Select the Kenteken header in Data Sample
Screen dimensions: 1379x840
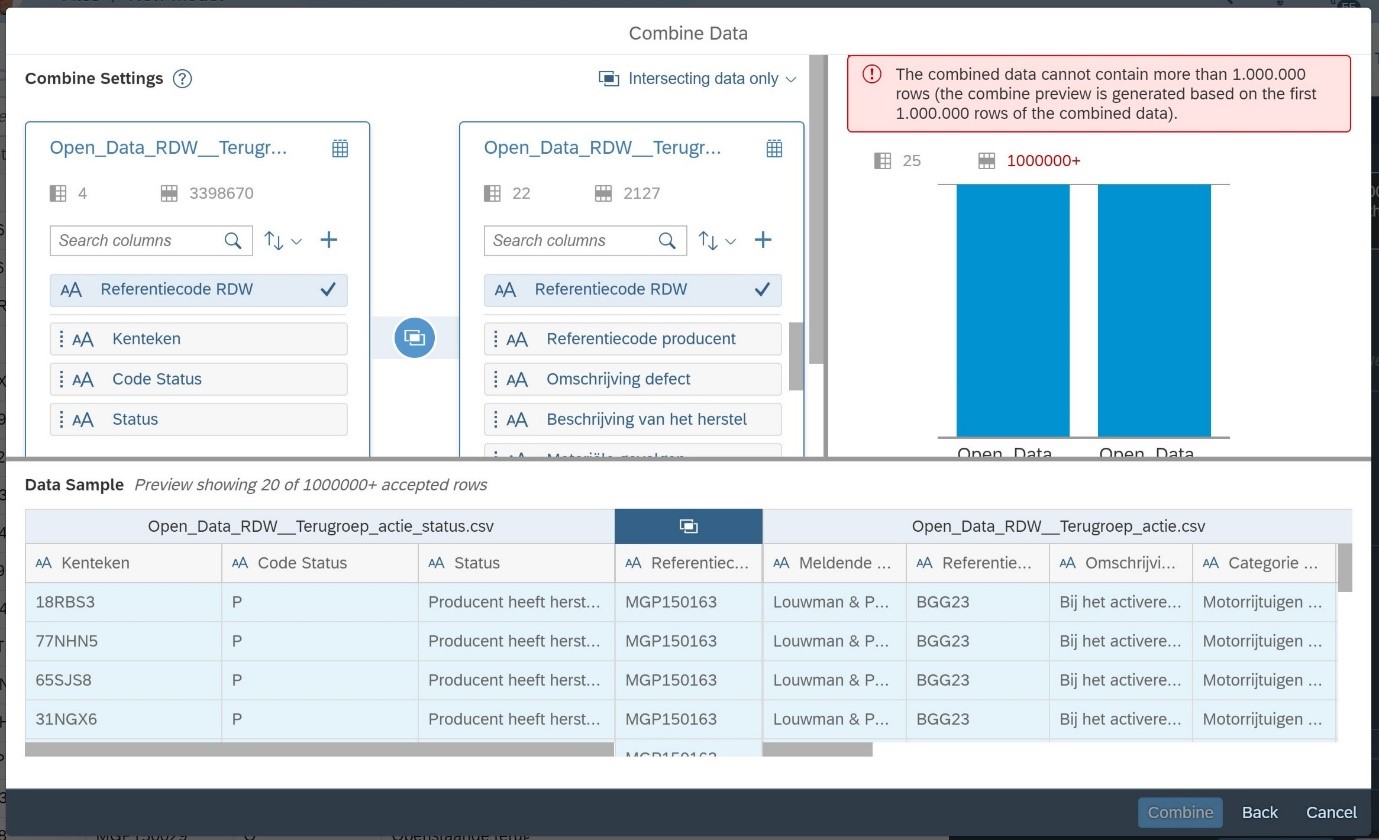coord(123,563)
